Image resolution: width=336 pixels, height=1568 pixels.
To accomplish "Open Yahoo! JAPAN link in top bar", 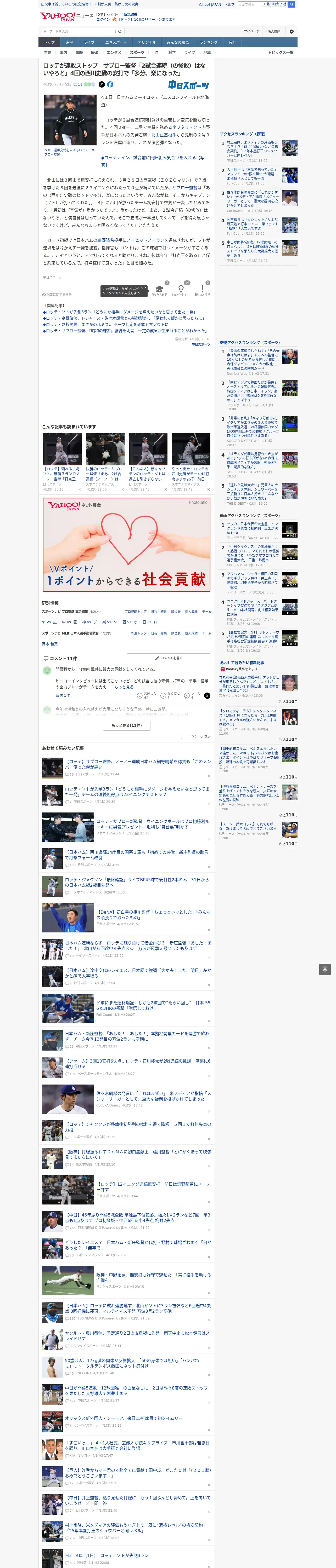I will tap(210, 4).
